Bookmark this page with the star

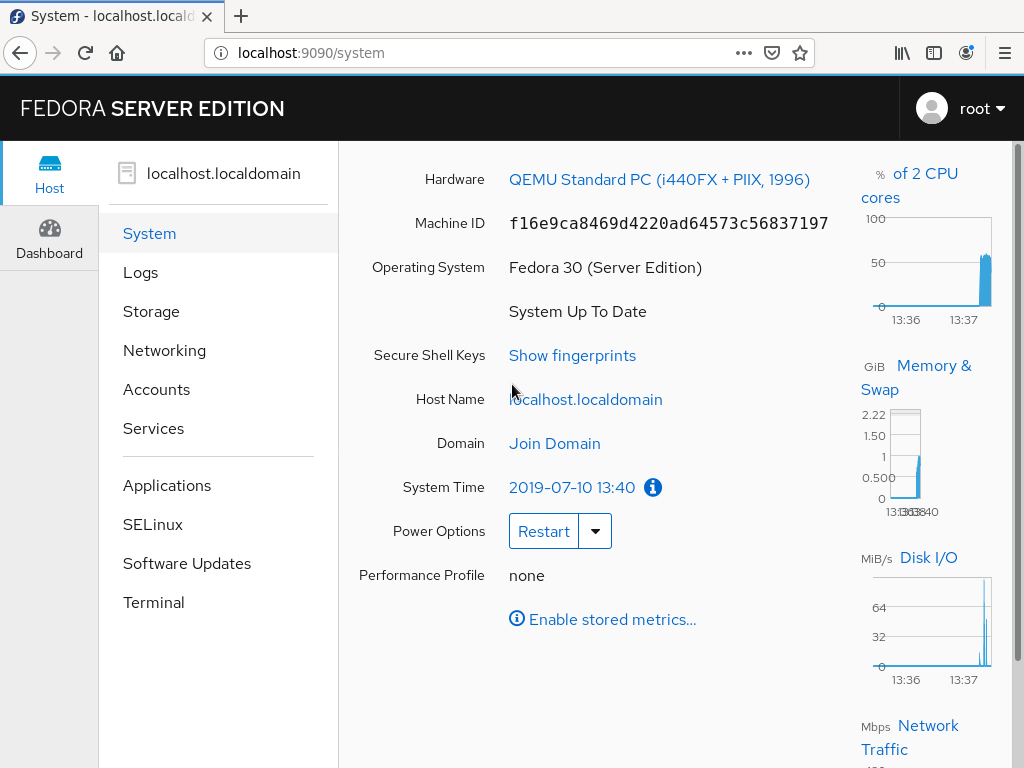(x=800, y=53)
